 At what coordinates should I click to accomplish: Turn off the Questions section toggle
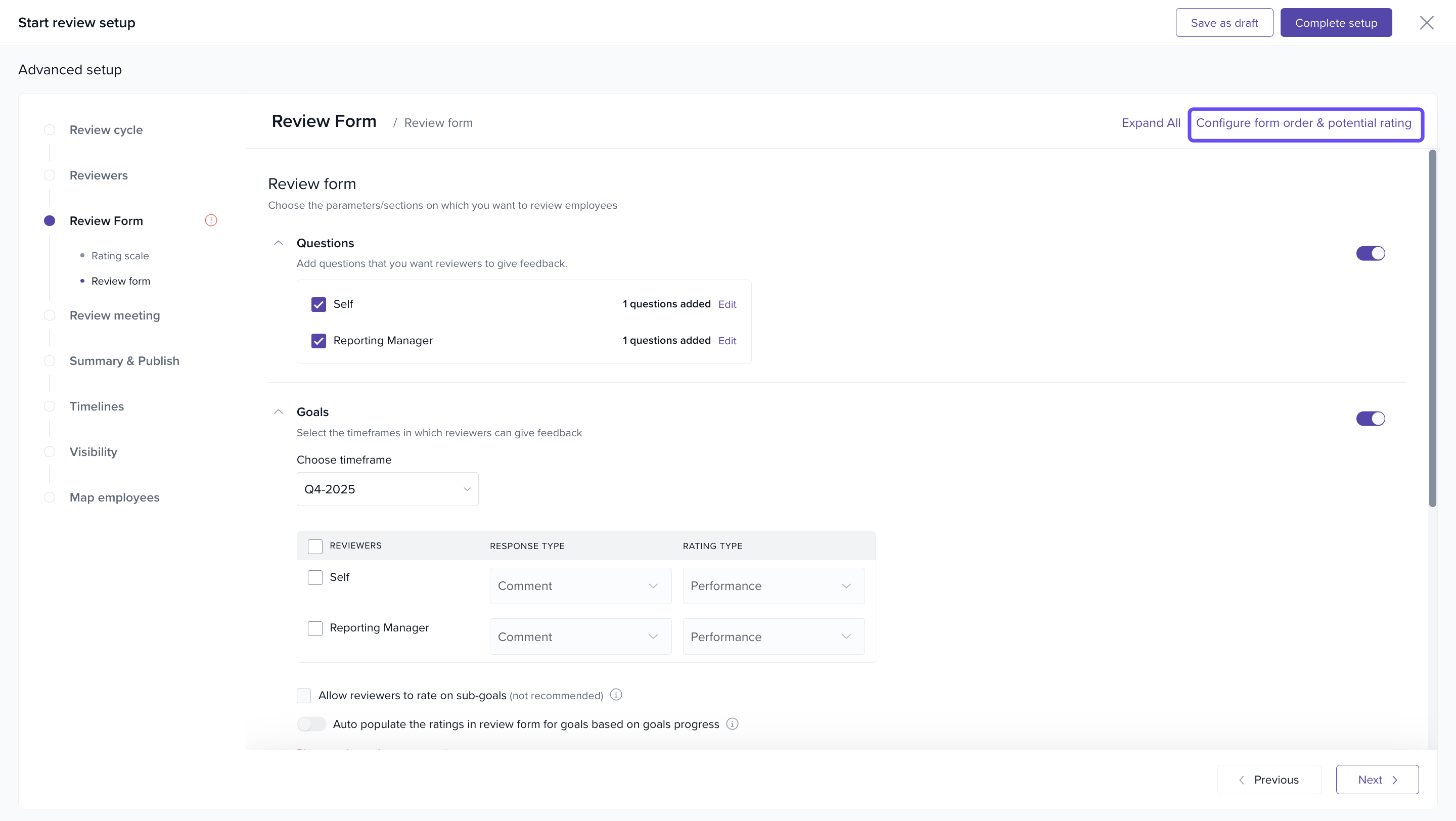coord(1370,253)
